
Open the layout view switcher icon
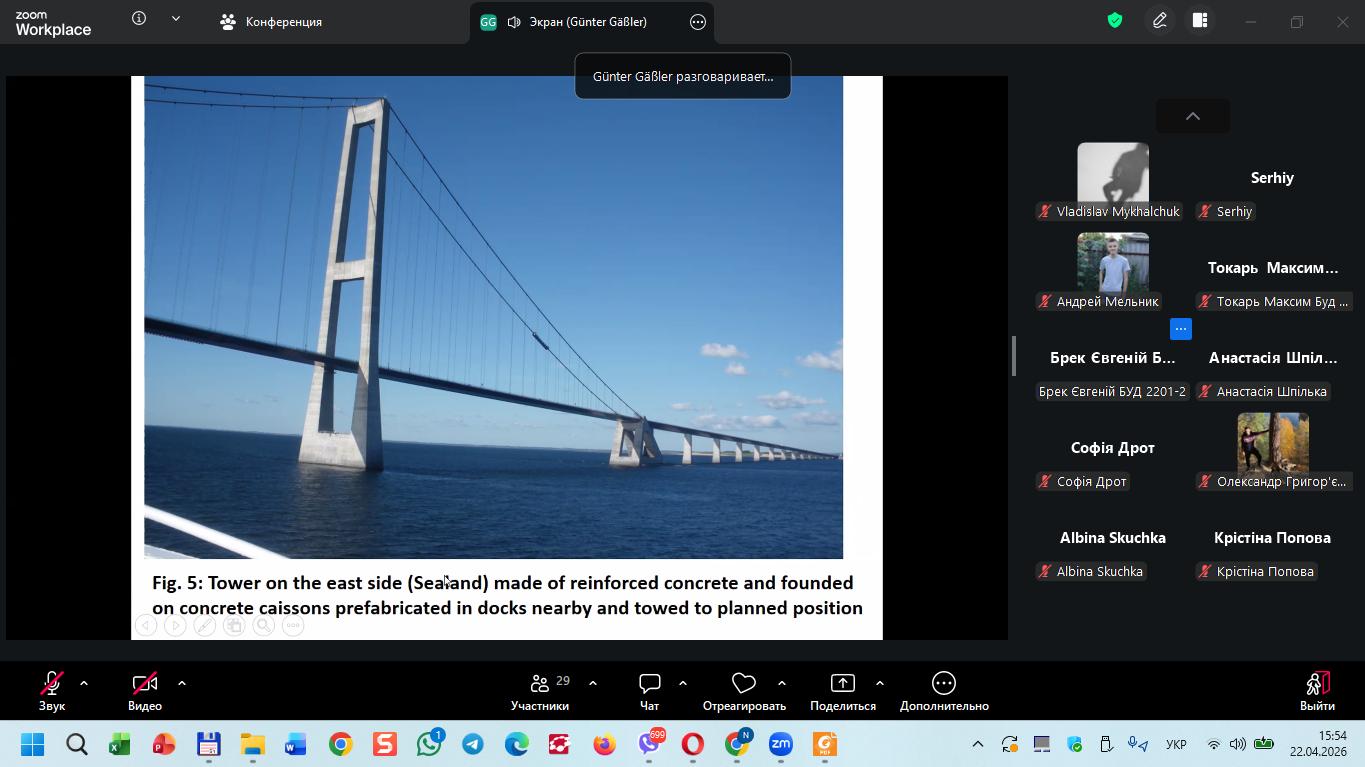coord(1200,21)
